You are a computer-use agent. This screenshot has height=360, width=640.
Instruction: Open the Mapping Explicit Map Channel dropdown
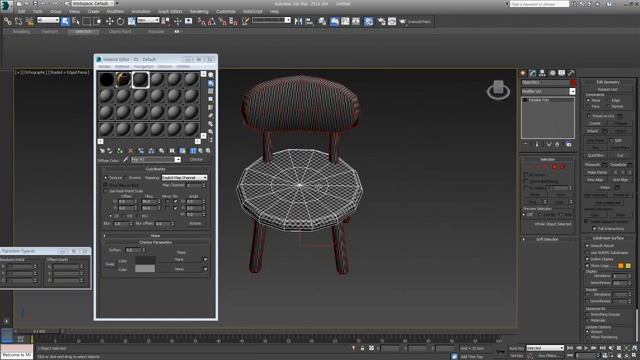pyautogui.click(x=184, y=178)
